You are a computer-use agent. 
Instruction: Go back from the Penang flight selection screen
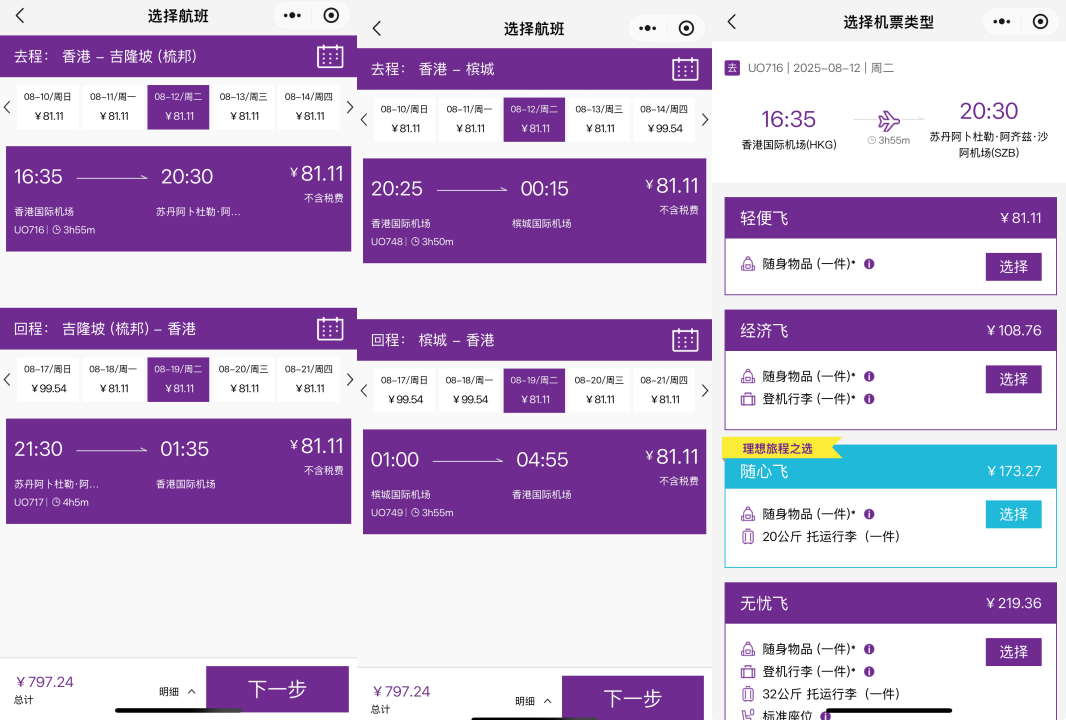click(377, 28)
